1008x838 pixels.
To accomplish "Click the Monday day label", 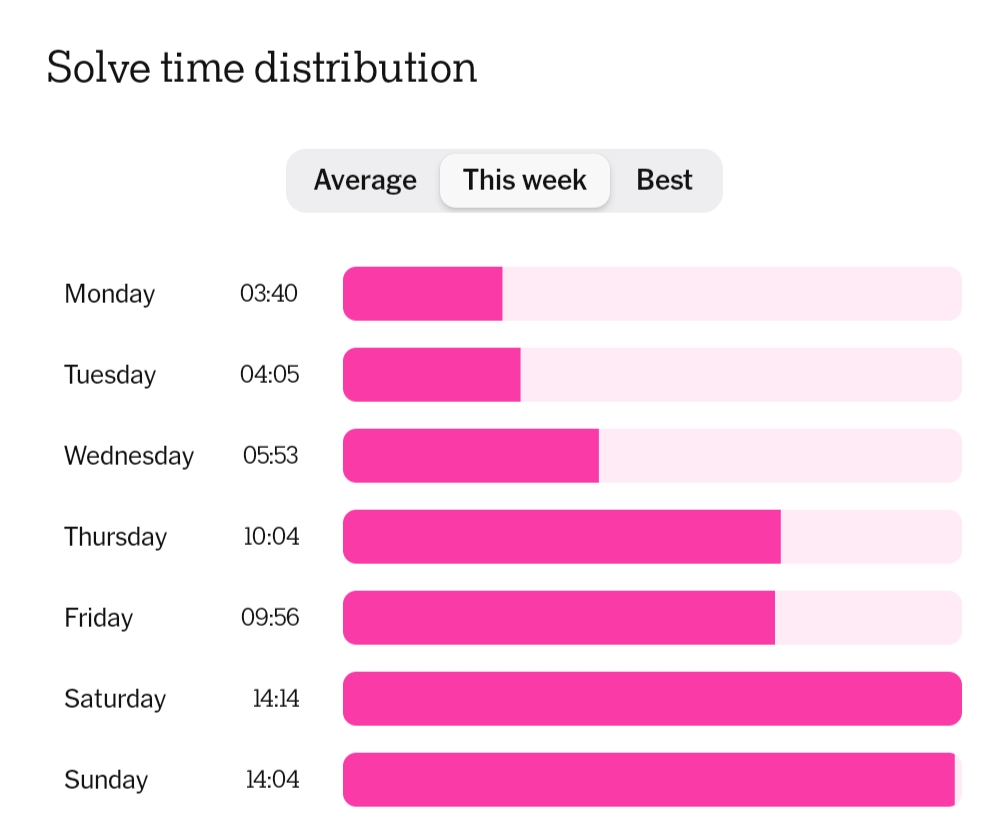I will click(110, 294).
